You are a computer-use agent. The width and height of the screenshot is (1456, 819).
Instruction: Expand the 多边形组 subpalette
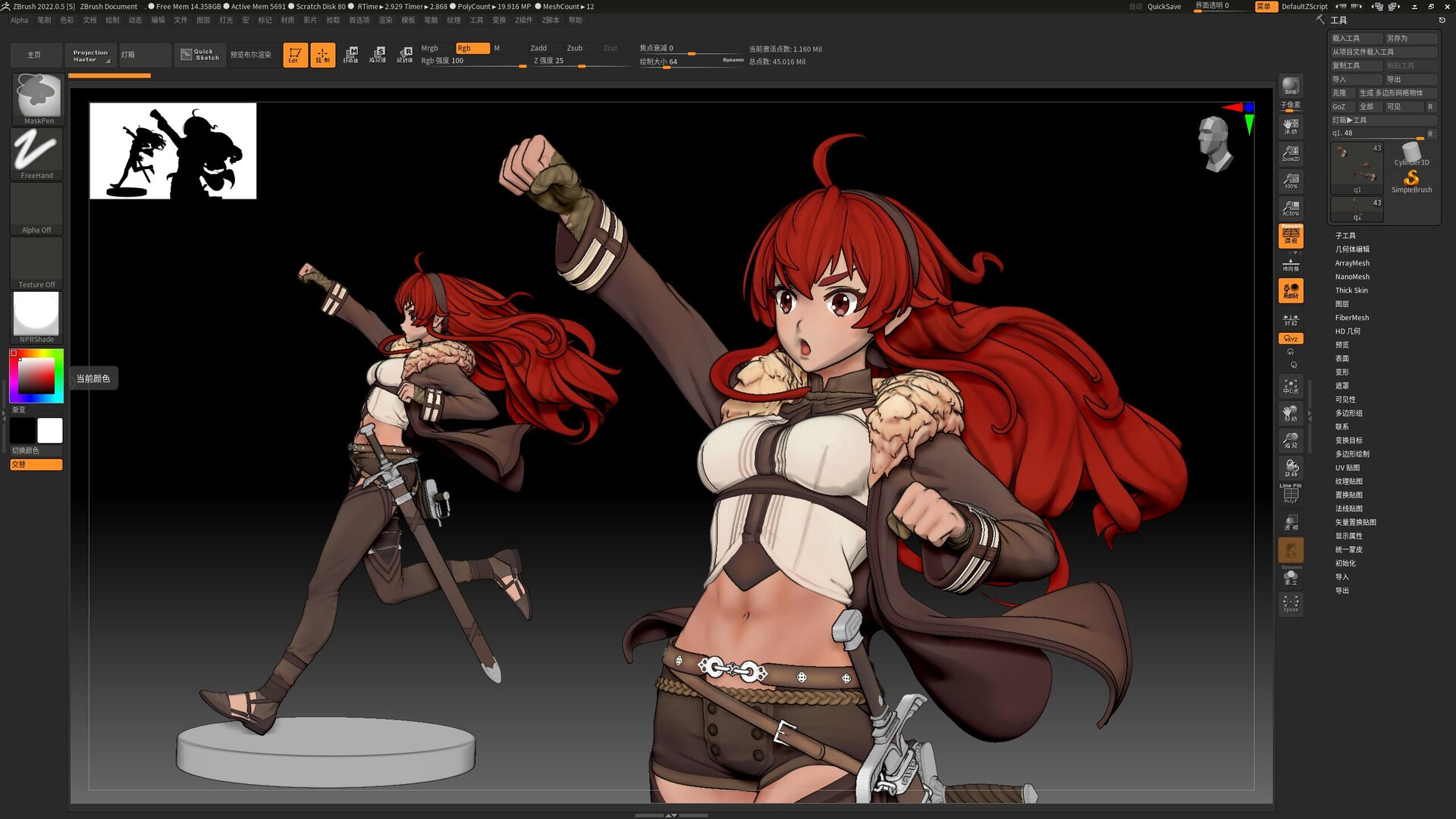pos(1349,413)
